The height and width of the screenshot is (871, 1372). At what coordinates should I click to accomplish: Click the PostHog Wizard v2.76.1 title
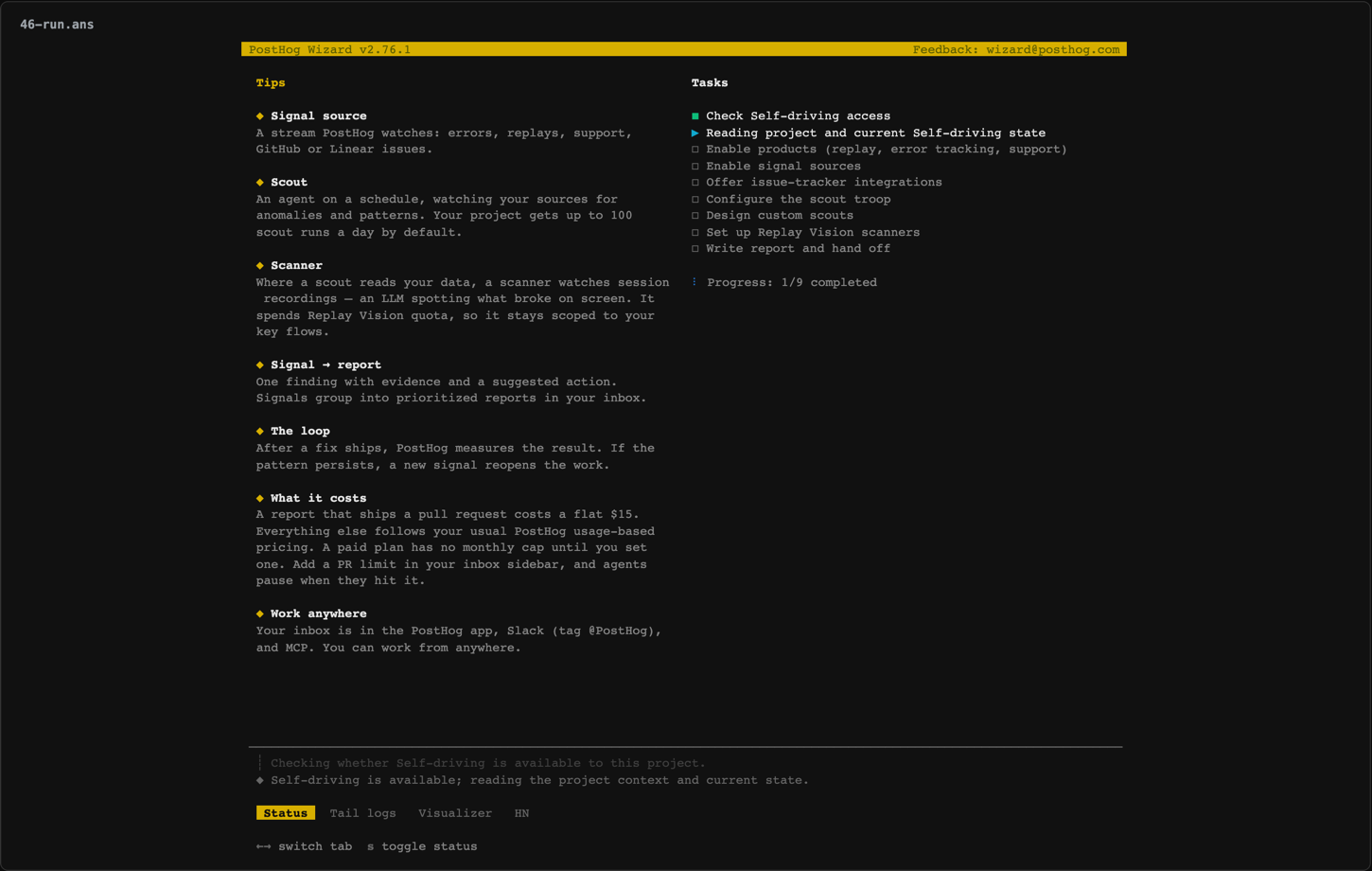click(329, 49)
